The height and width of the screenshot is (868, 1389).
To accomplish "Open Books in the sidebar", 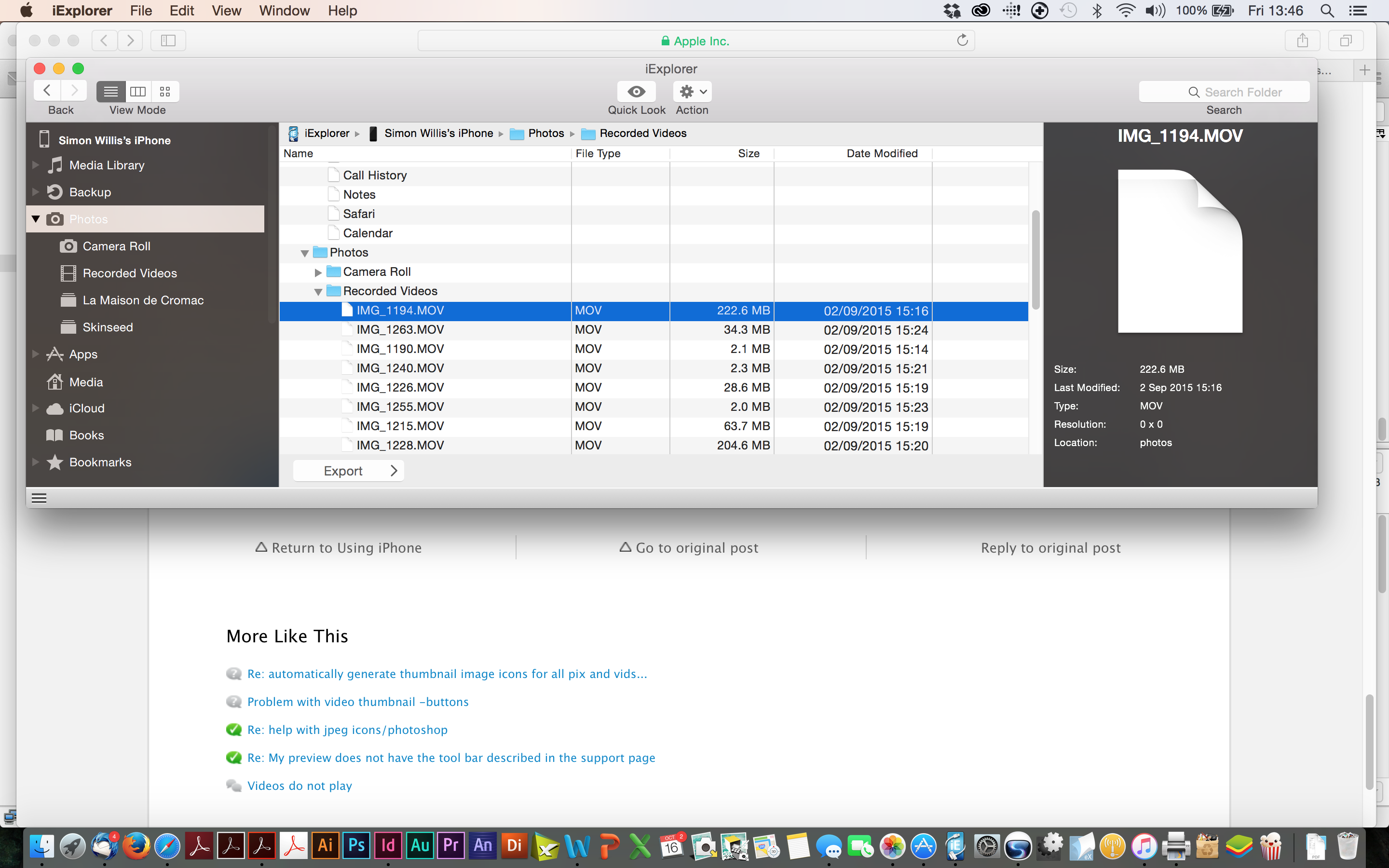I will (x=86, y=435).
